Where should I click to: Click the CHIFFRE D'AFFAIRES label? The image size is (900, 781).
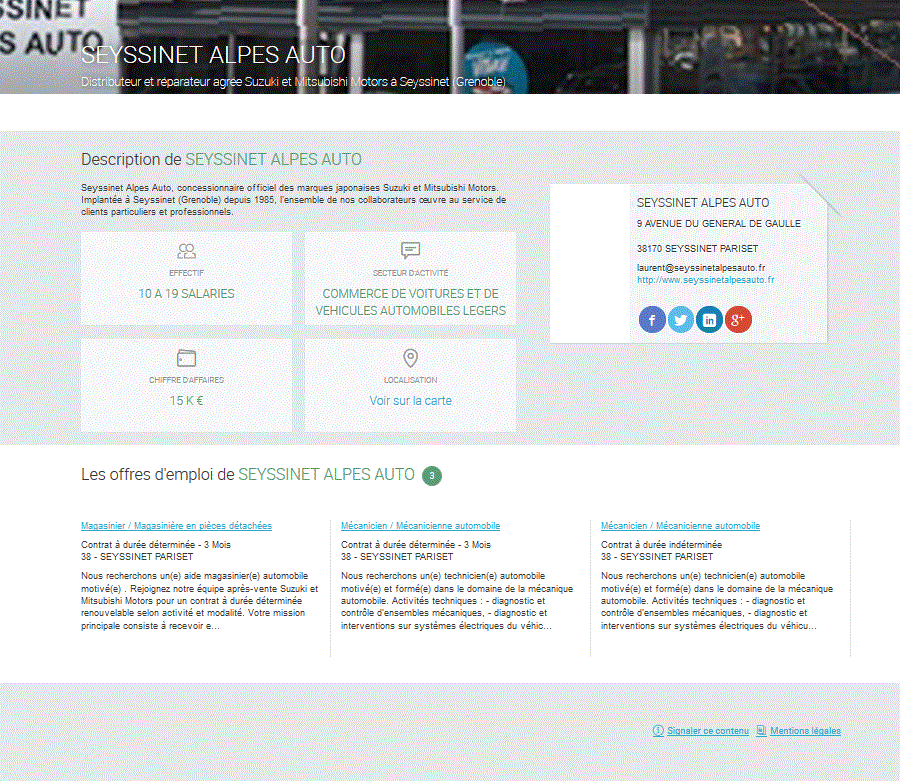point(187,380)
